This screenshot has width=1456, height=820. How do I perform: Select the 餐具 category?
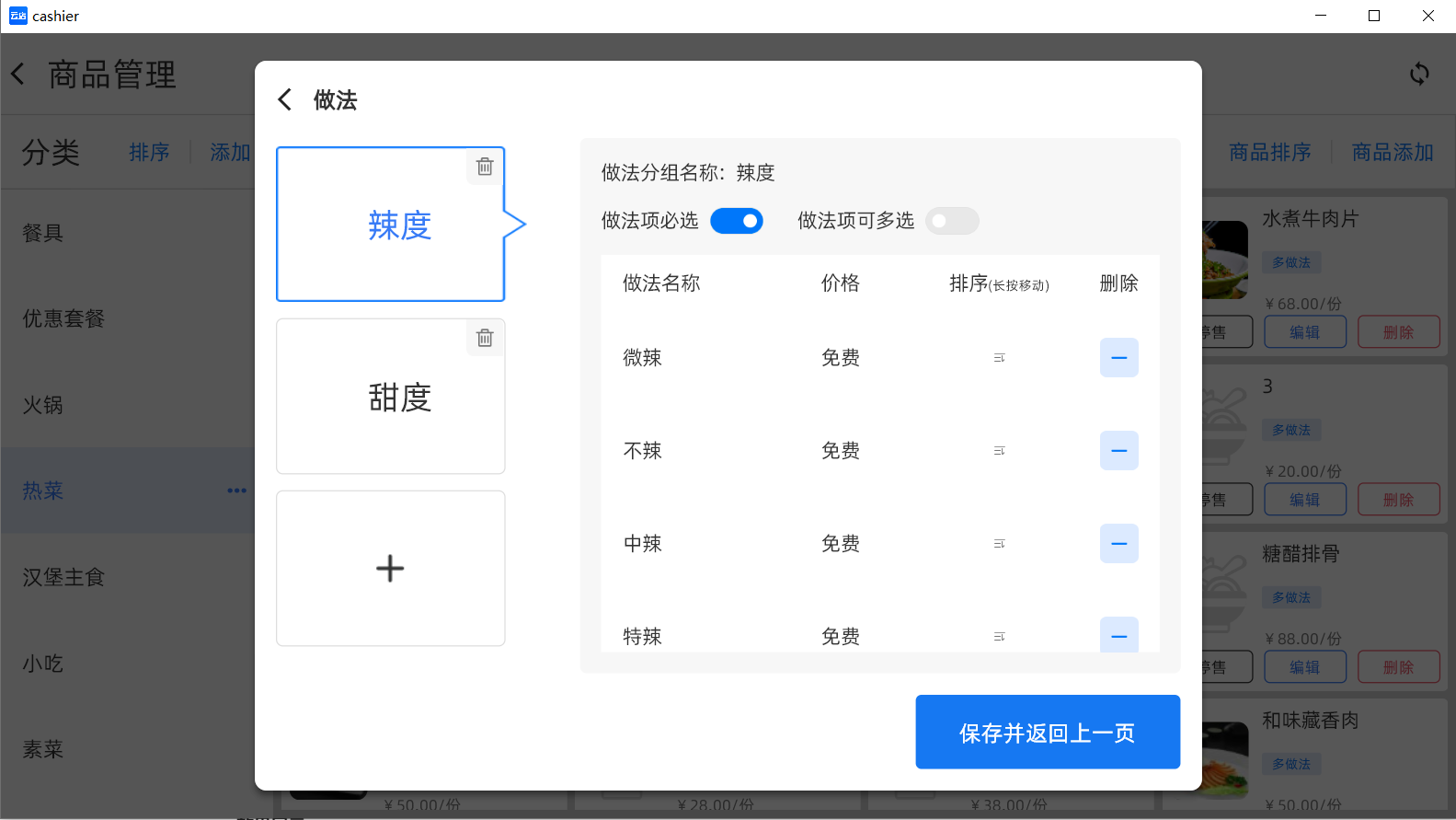point(128,233)
